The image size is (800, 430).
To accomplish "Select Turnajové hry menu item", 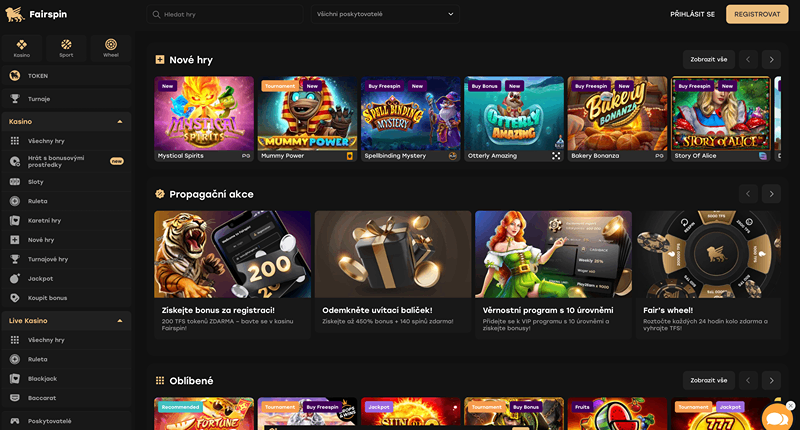I will point(66,259).
